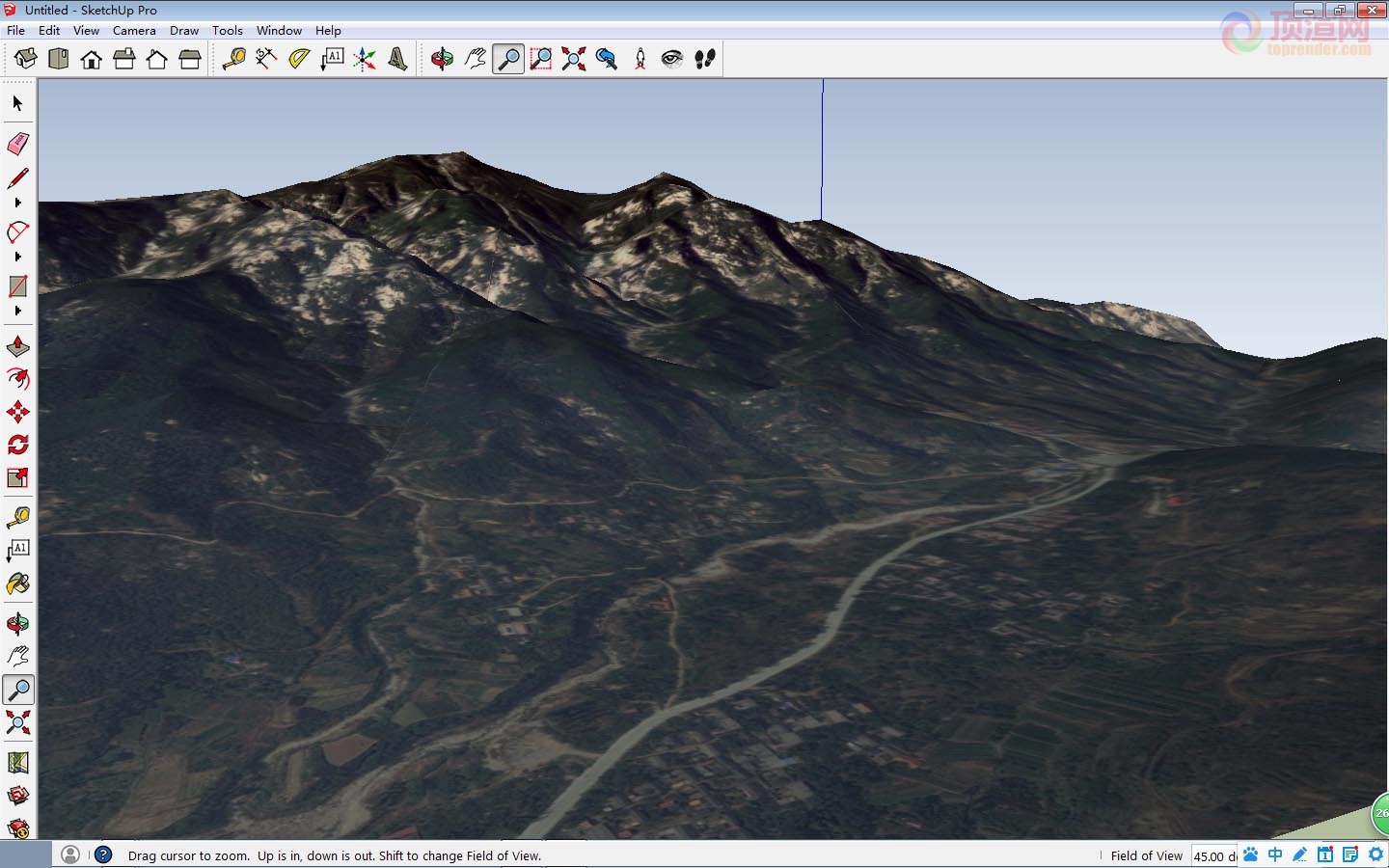Select the Top view icon
Screen dimensions: 1389x868
[x=59, y=59]
